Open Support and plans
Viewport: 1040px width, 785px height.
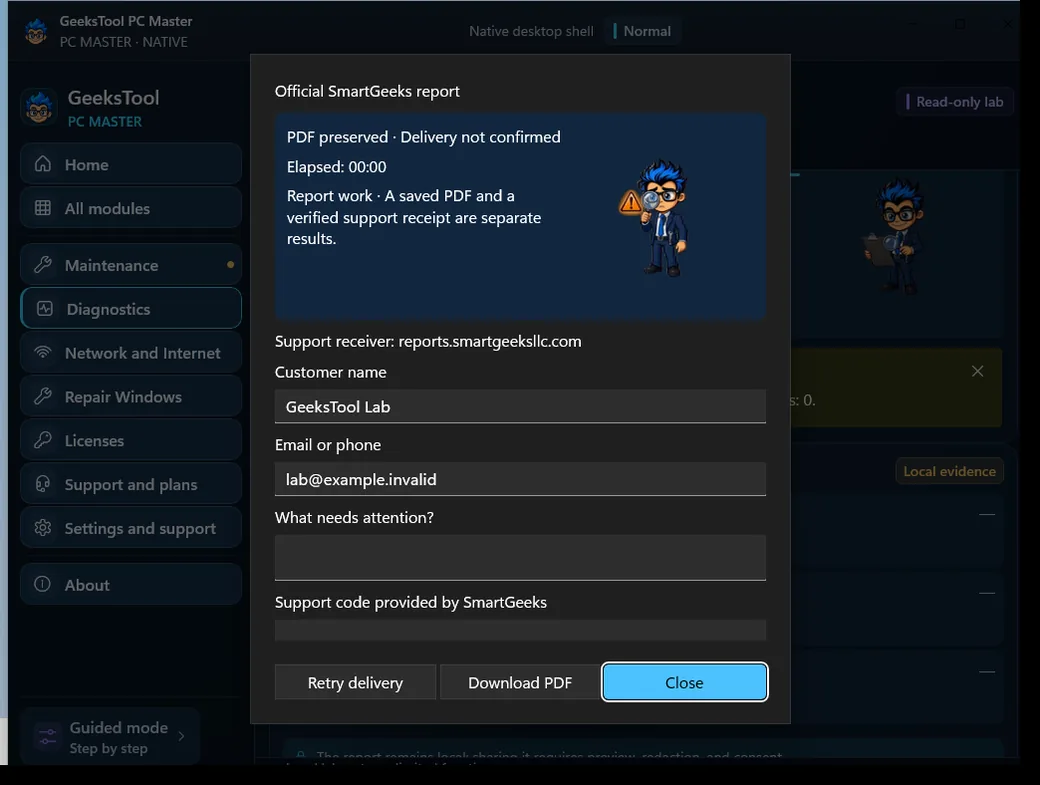tap(131, 484)
